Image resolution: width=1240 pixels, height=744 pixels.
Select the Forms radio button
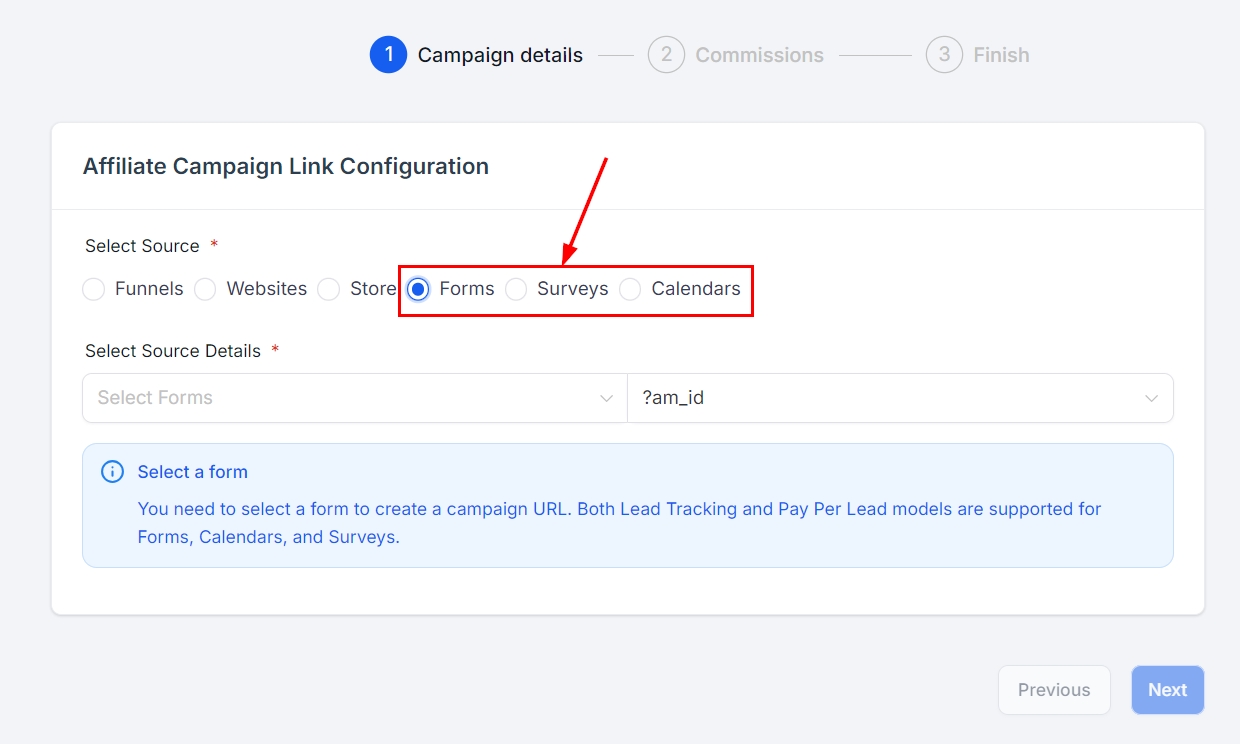tap(419, 290)
